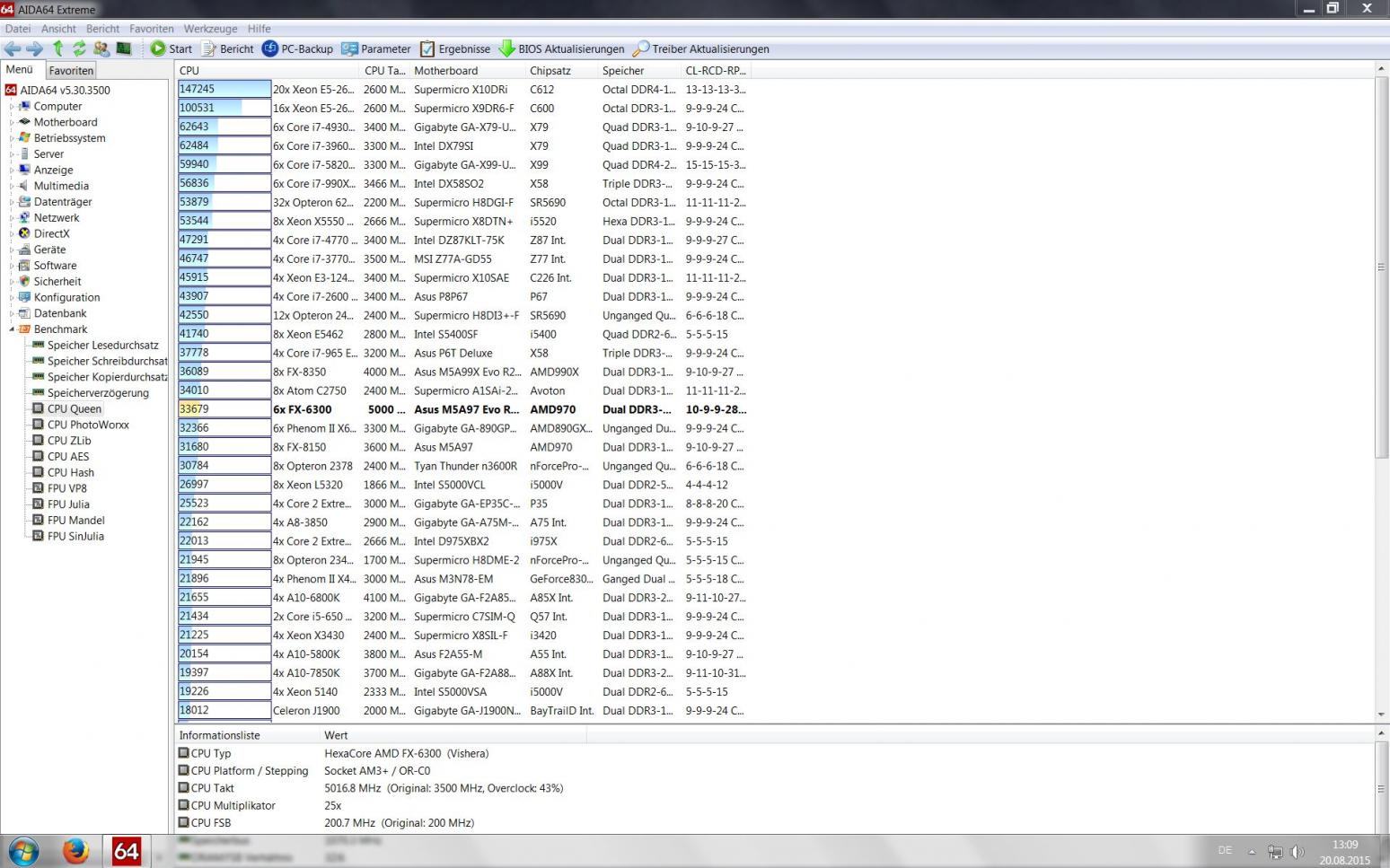This screenshot has width=1390, height=868.
Task: Click the green up-level arrow icon
Action: (x=58, y=48)
